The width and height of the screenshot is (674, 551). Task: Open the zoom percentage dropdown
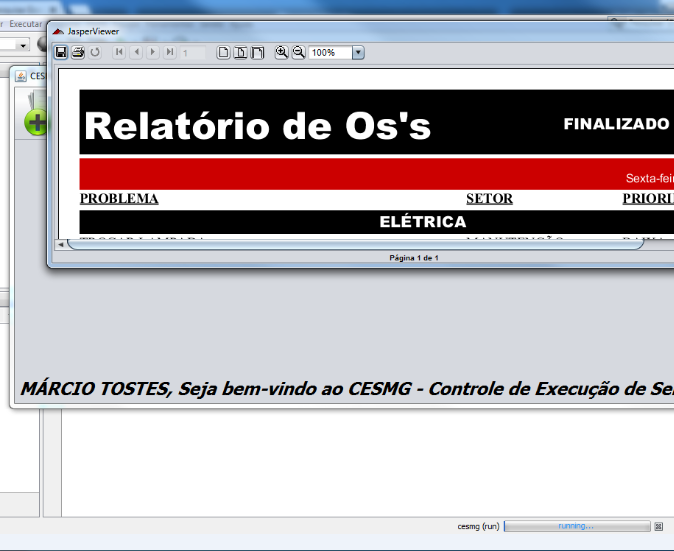(358, 53)
